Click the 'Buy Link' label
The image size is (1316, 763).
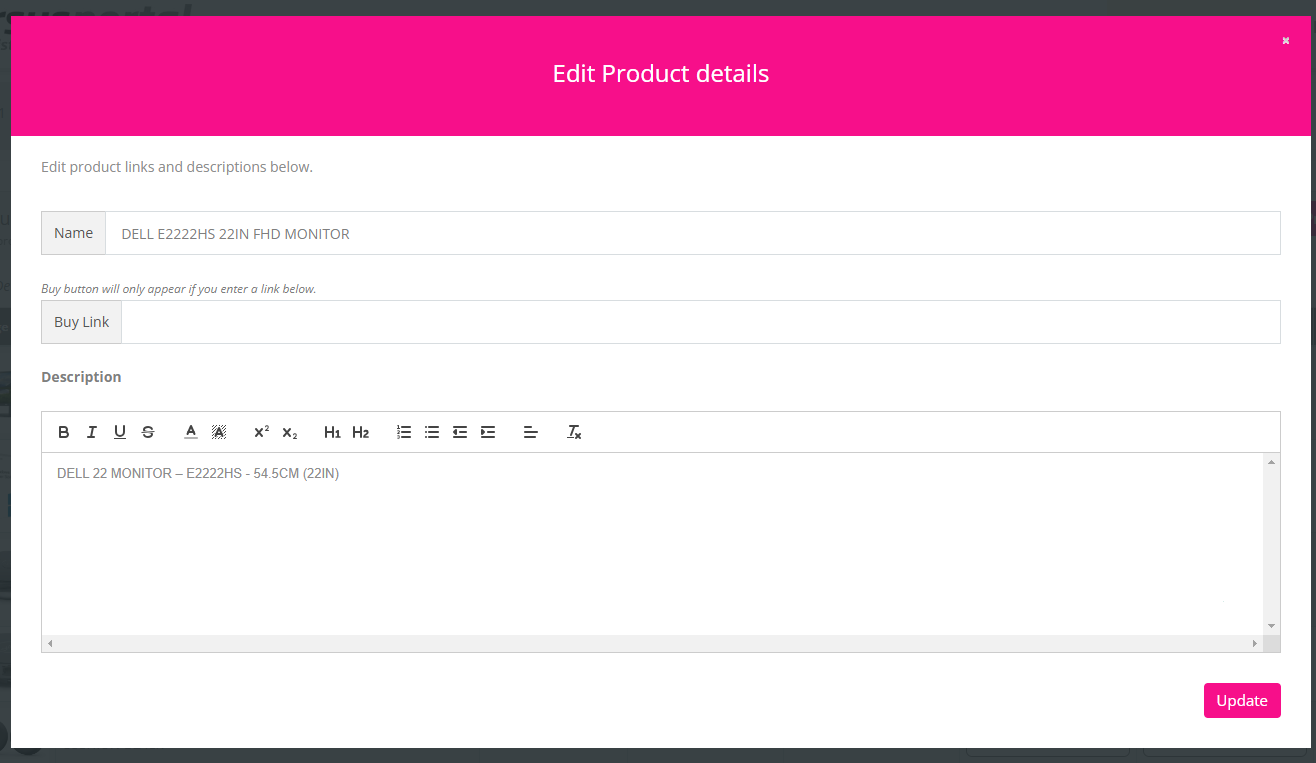coord(81,322)
